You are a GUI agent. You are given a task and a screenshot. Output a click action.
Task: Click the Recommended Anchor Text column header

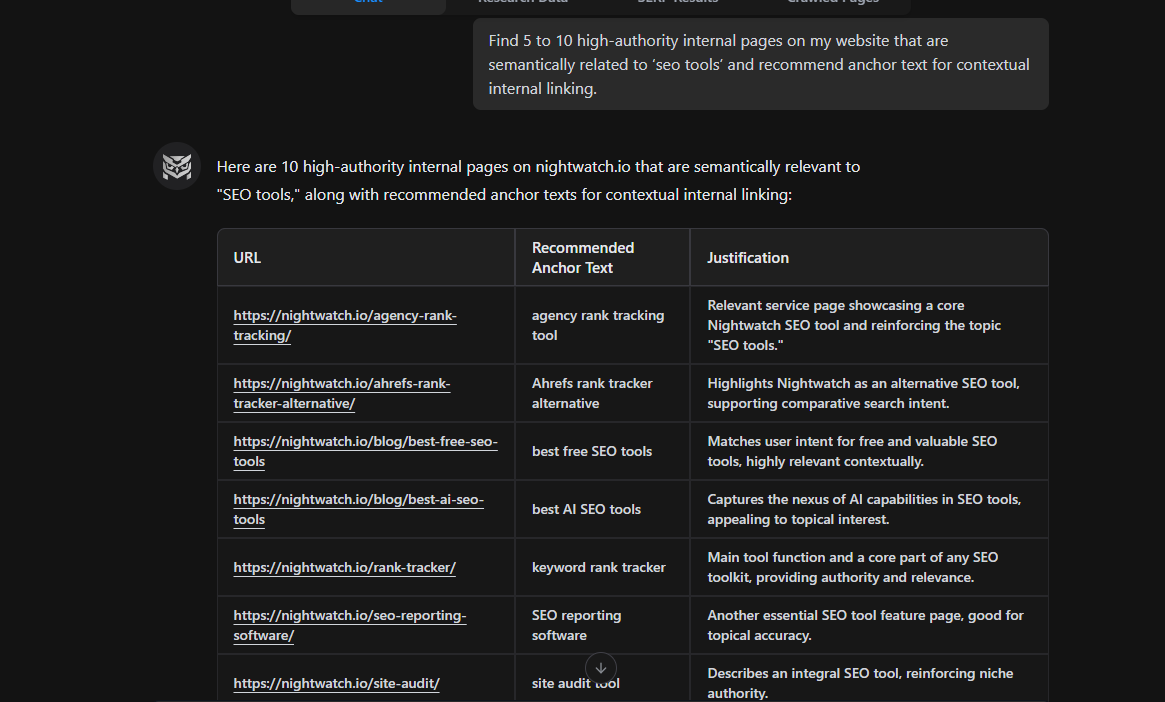pyautogui.click(x=583, y=257)
